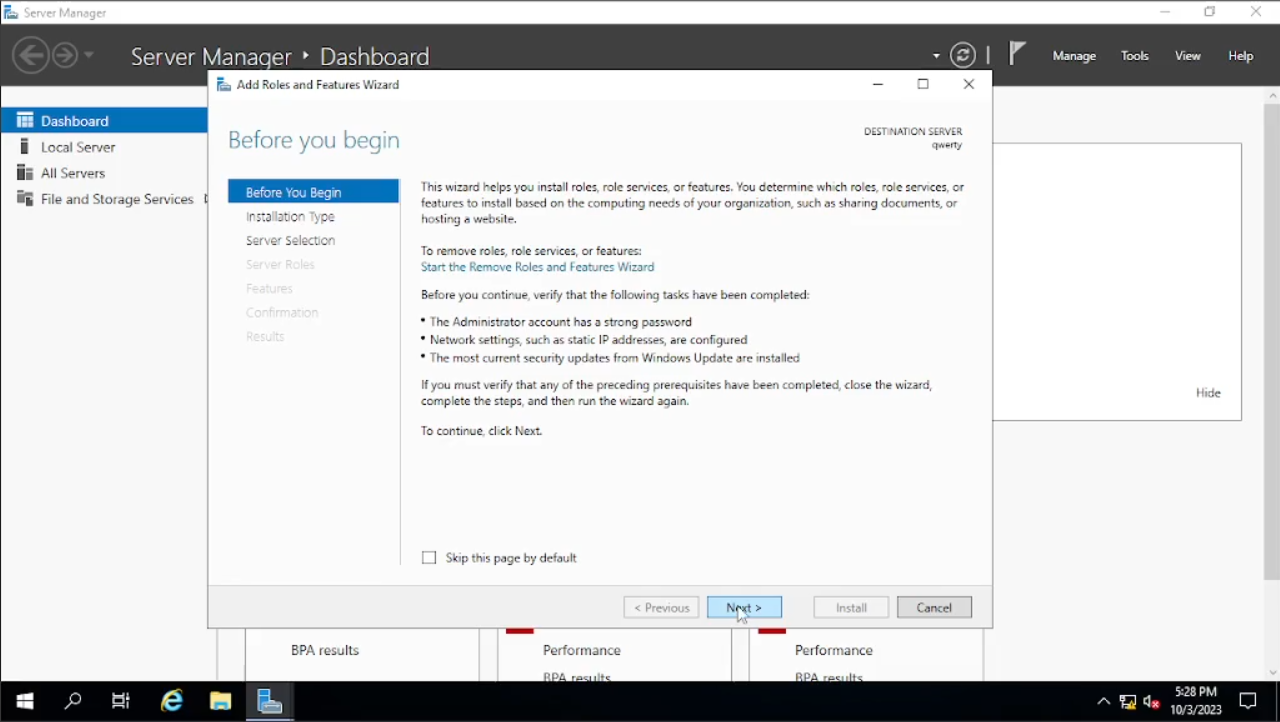Click the Server Manager refresh icon

click(x=962, y=56)
